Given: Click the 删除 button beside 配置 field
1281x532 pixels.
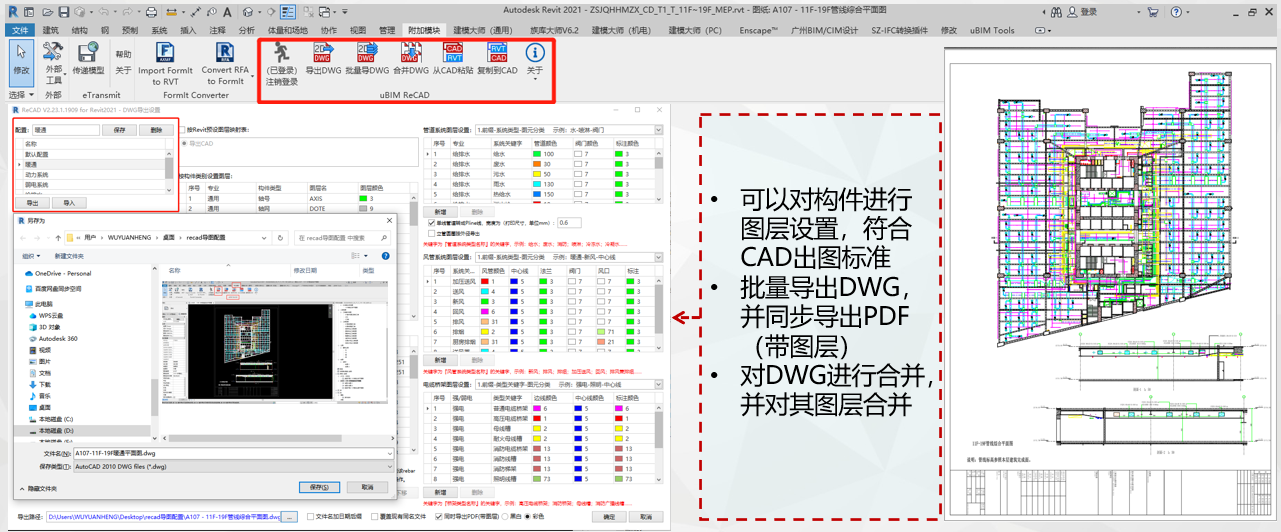Looking at the screenshot, I should pyautogui.click(x=156, y=130).
